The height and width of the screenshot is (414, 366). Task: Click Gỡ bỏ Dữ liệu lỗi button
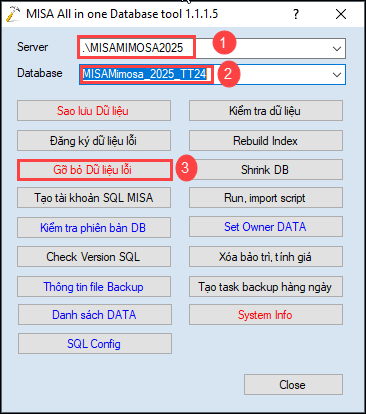(x=95, y=170)
